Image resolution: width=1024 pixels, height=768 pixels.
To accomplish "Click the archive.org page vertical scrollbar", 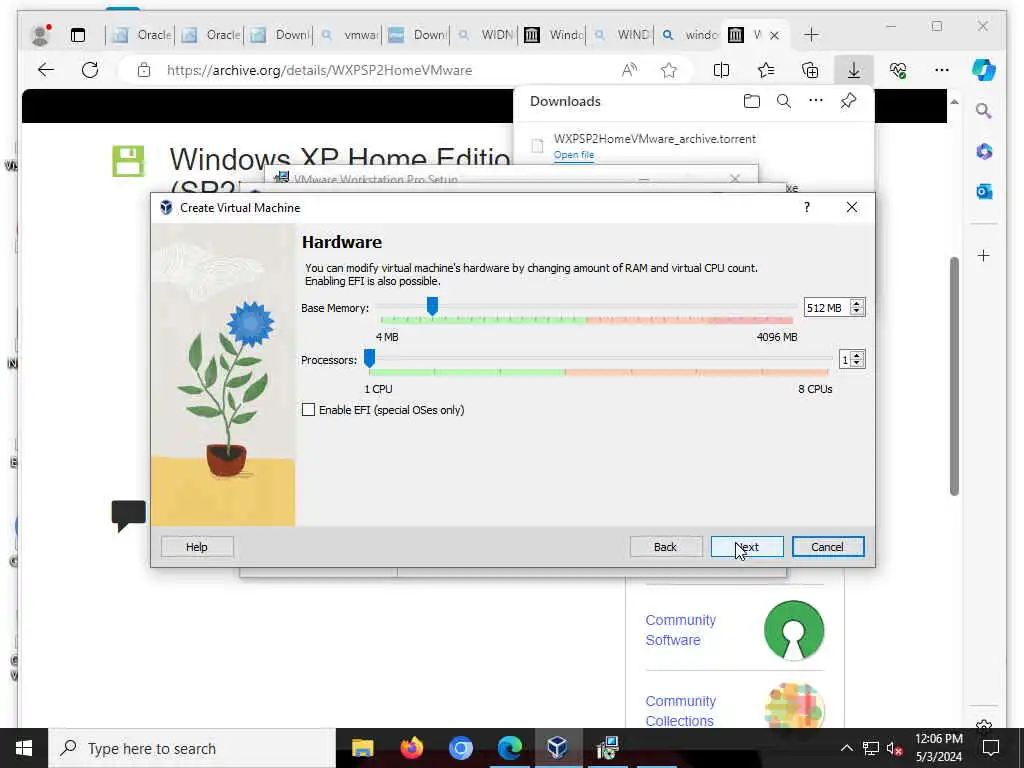I will [x=954, y=376].
